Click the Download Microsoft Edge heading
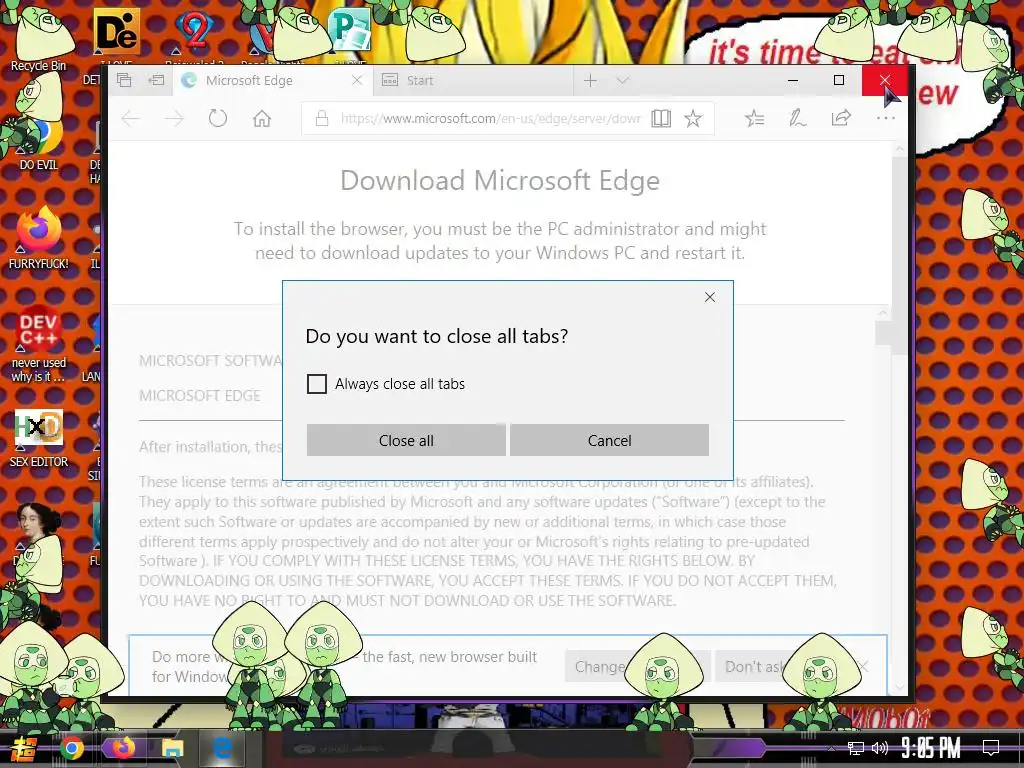This screenshot has height=768, width=1024. tap(500, 181)
